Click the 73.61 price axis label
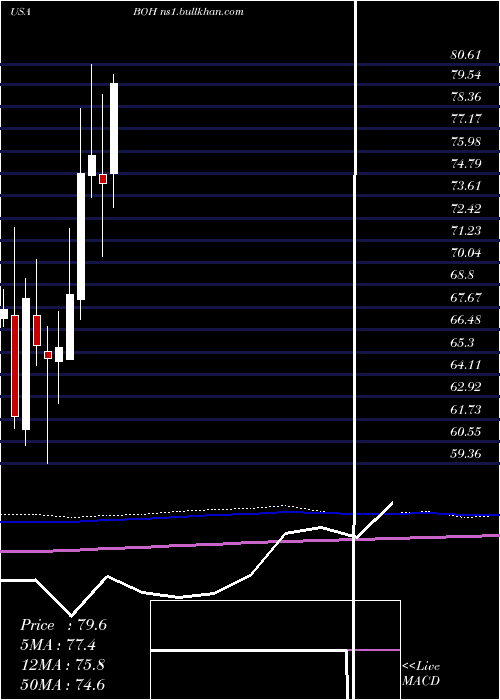The width and height of the screenshot is (500, 700). click(x=466, y=186)
